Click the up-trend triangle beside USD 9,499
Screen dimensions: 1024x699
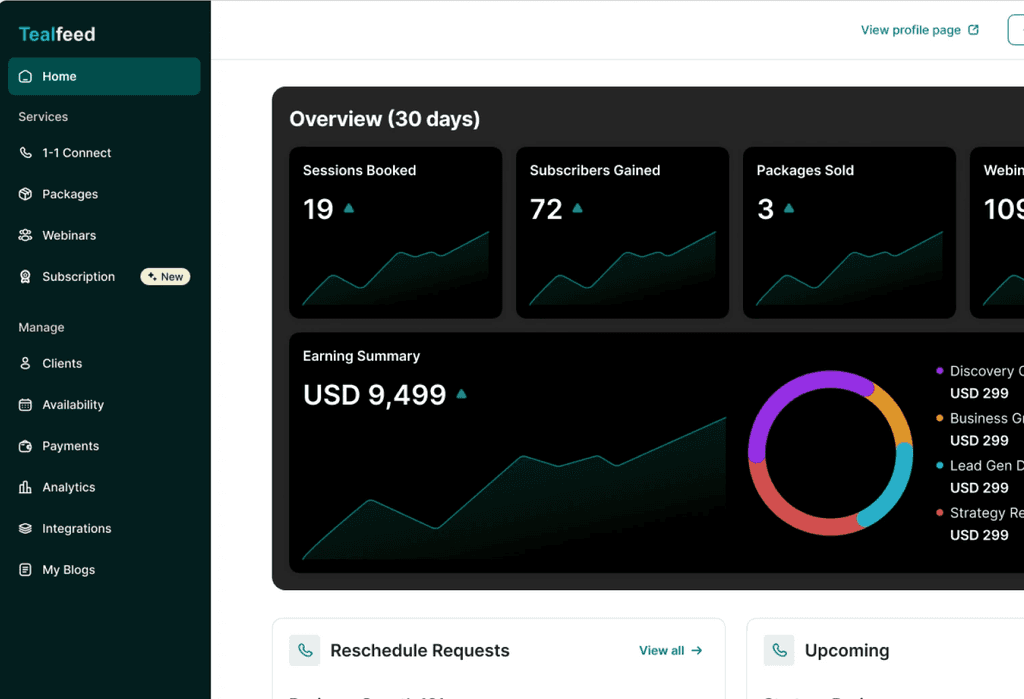(462, 394)
